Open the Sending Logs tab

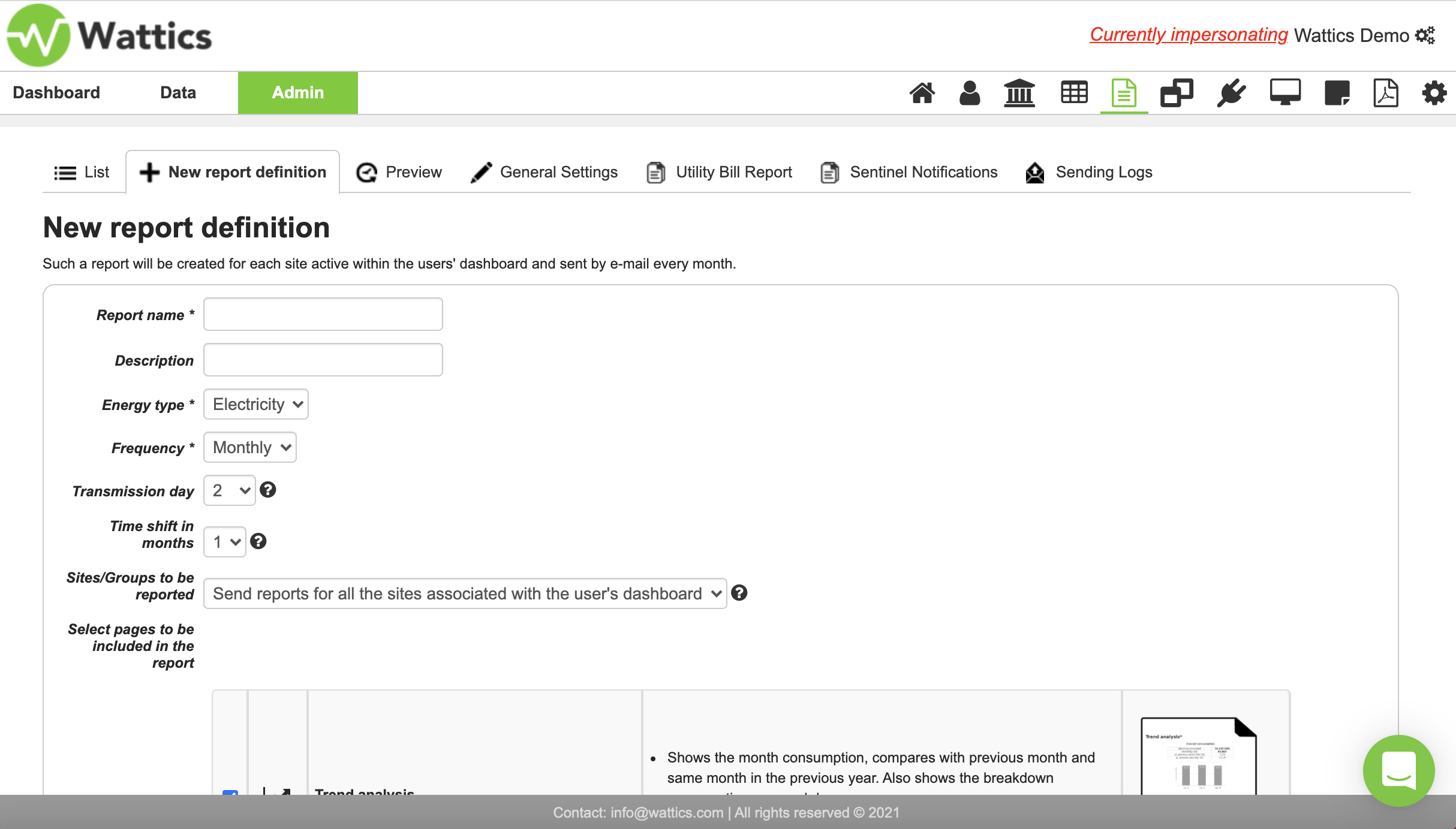1089,172
